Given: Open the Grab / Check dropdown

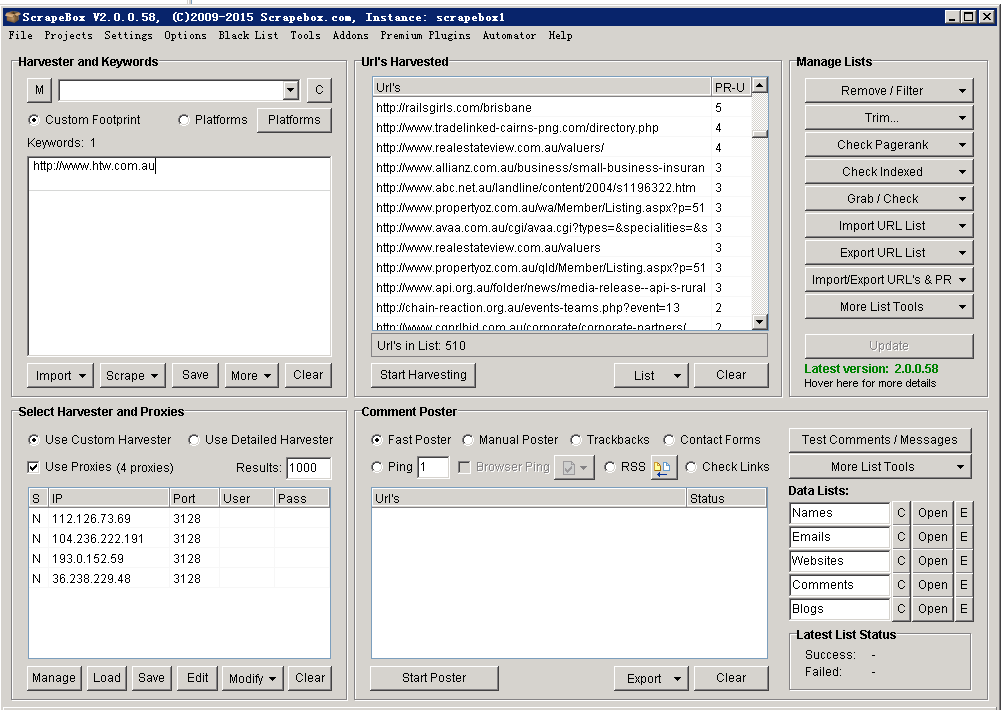Looking at the screenshot, I should [x=889, y=199].
